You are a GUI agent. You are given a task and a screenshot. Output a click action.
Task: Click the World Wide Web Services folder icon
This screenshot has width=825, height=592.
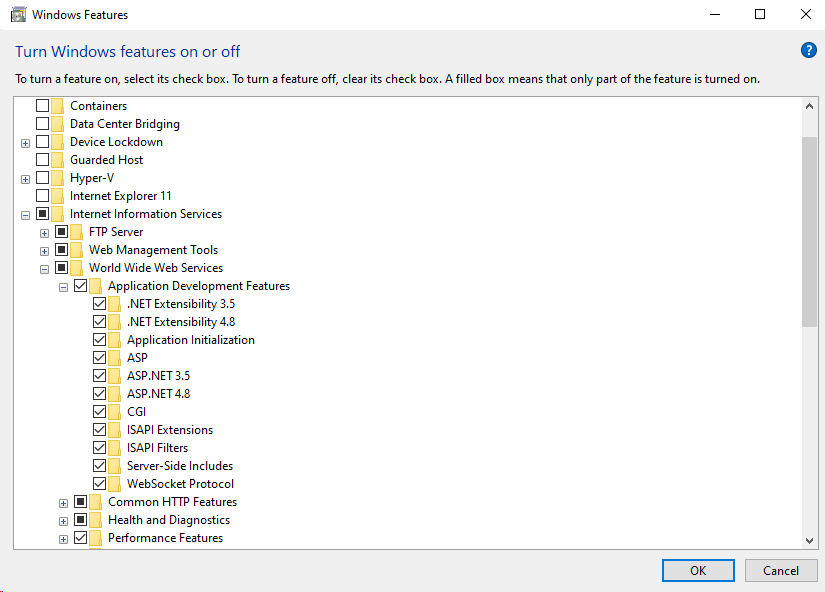click(76, 268)
